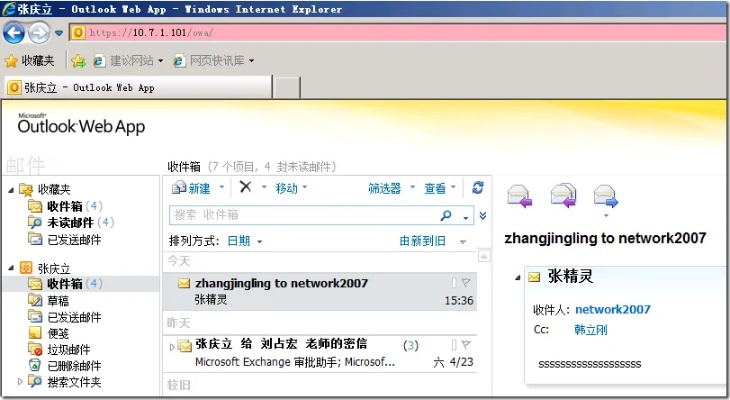Toggle sort order 由新到旧
Image resolution: width=730 pixels, height=400 pixels.
[x=422, y=241]
